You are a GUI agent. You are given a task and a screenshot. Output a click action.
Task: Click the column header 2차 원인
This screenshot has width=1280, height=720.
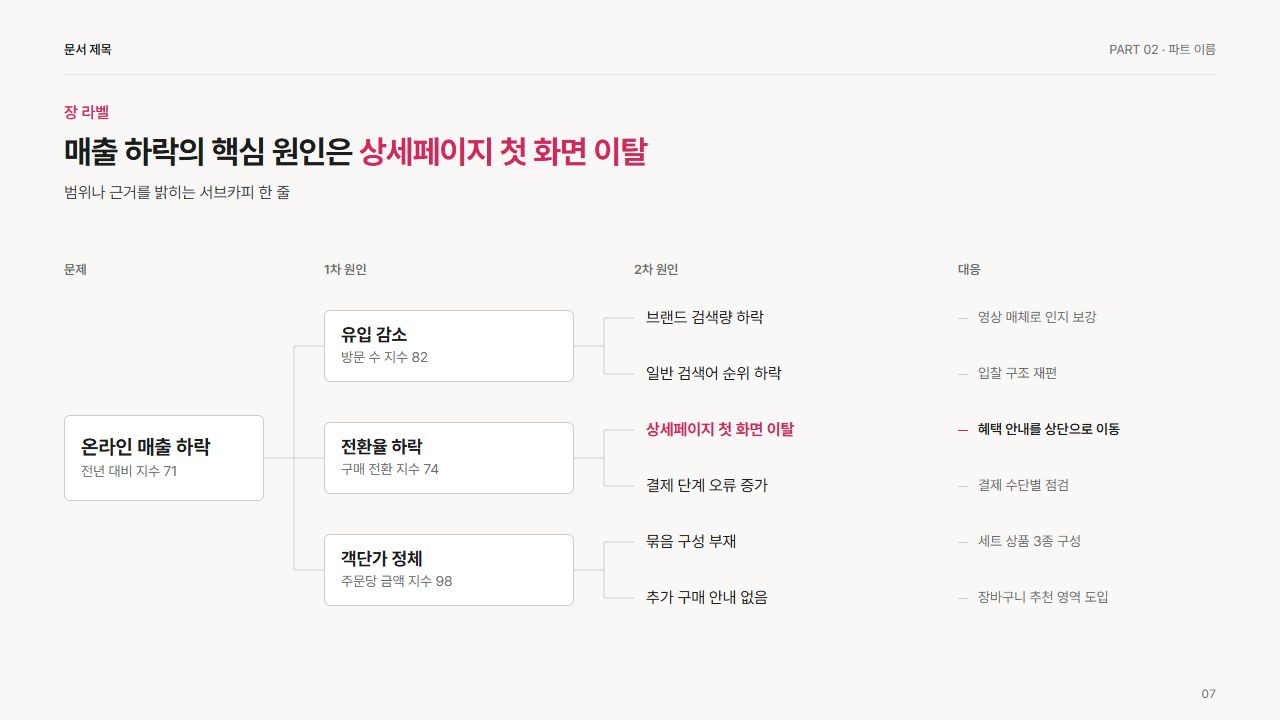coord(656,269)
